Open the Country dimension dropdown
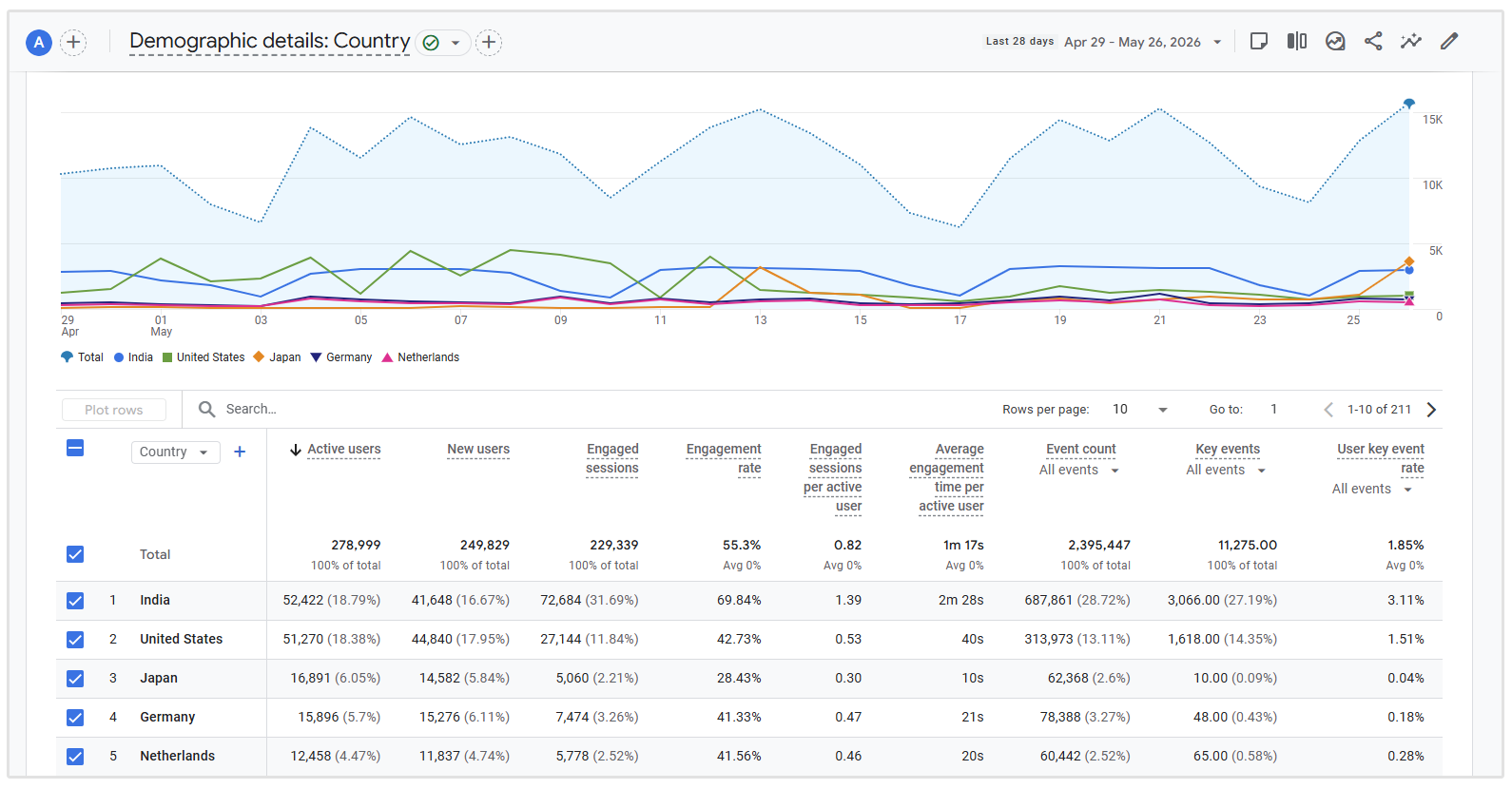Image resolution: width=1512 pixels, height=789 pixels. tap(175, 452)
